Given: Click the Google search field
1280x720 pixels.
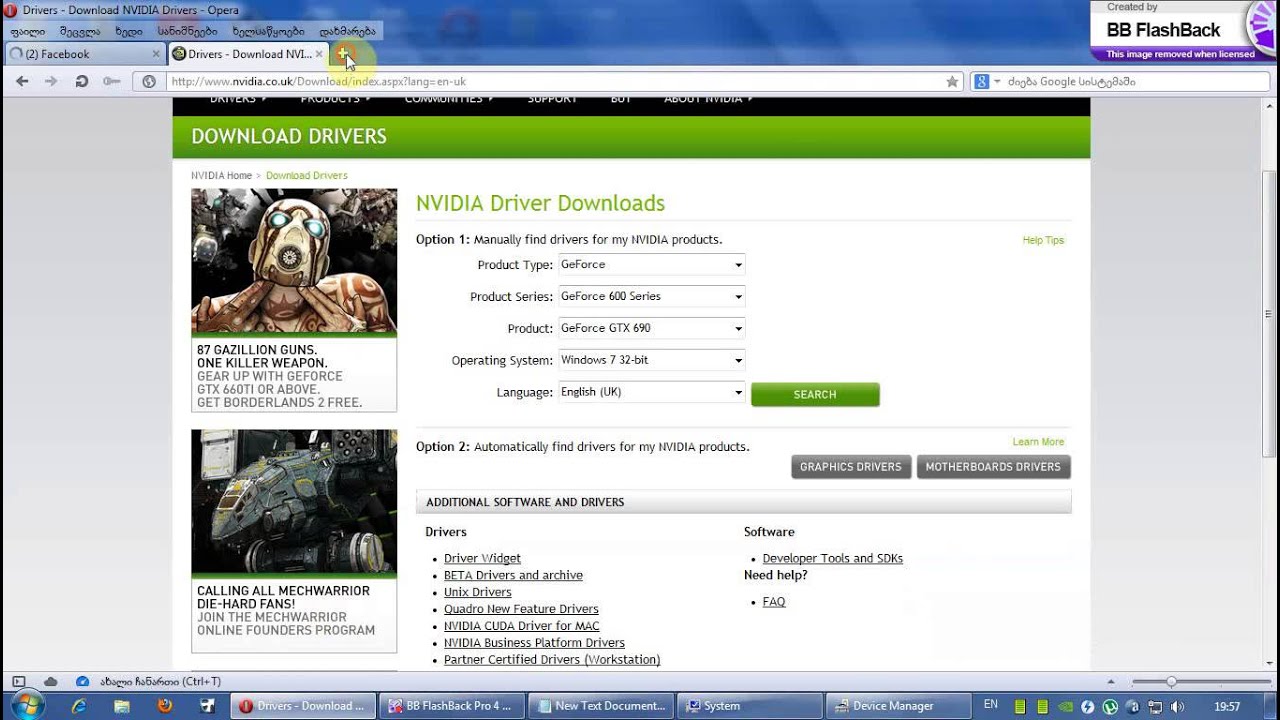Looking at the screenshot, I should tap(1135, 82).
